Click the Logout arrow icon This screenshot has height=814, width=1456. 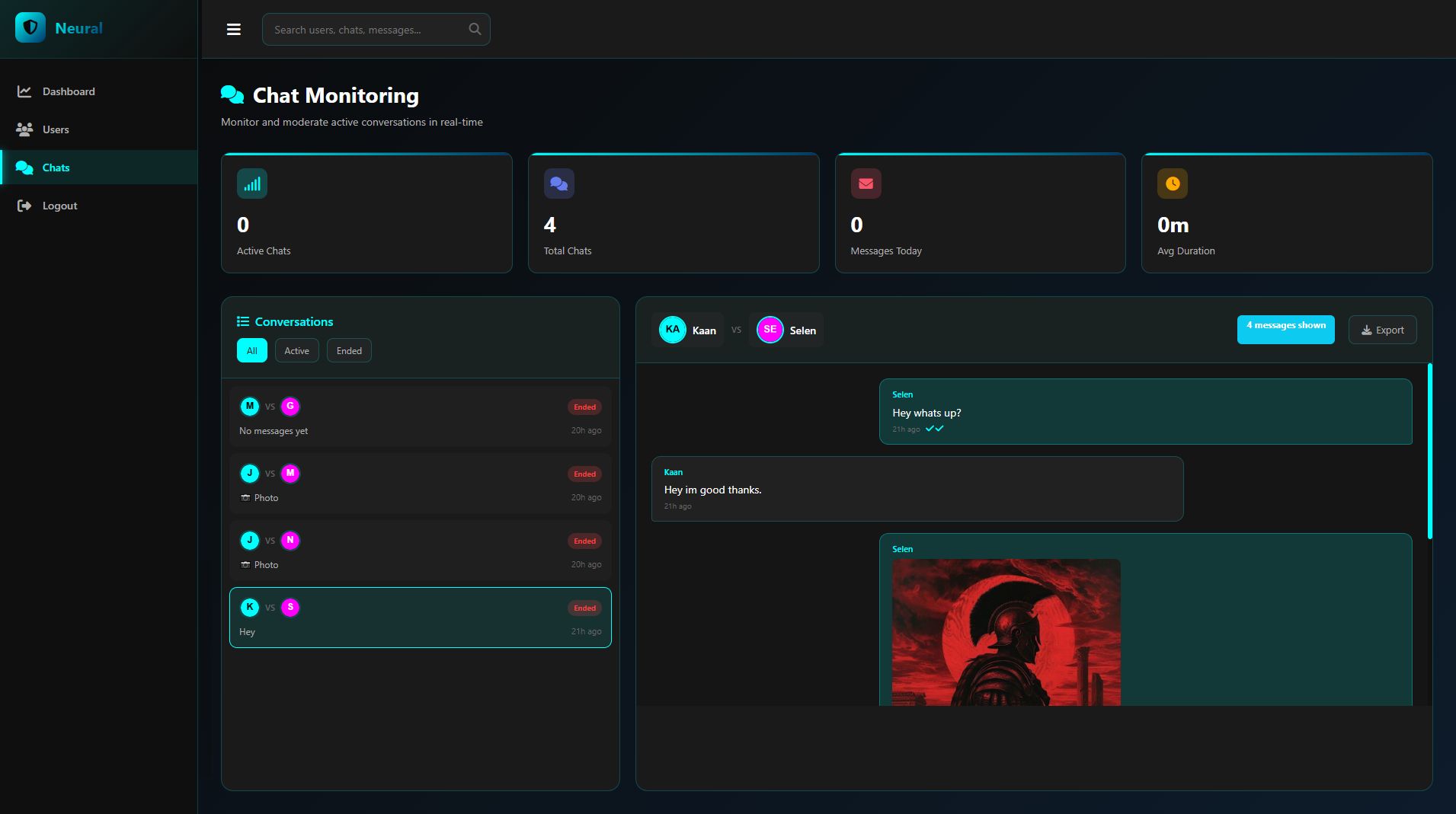click(x=24, y=206)
